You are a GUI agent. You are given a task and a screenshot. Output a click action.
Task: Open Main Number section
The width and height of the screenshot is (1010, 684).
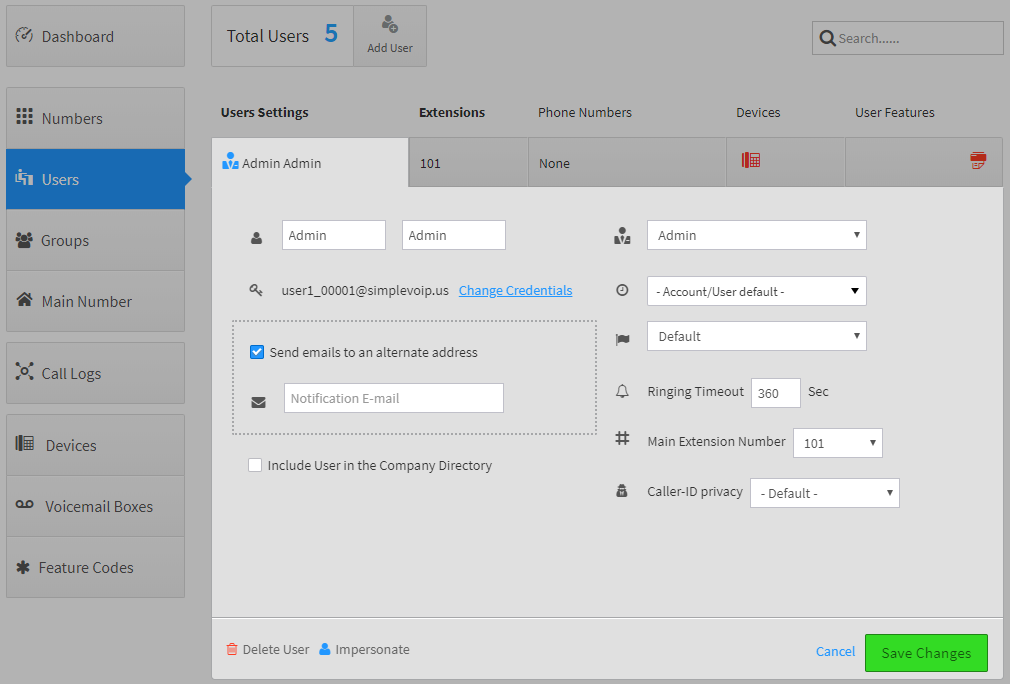(x=95, y=301)
